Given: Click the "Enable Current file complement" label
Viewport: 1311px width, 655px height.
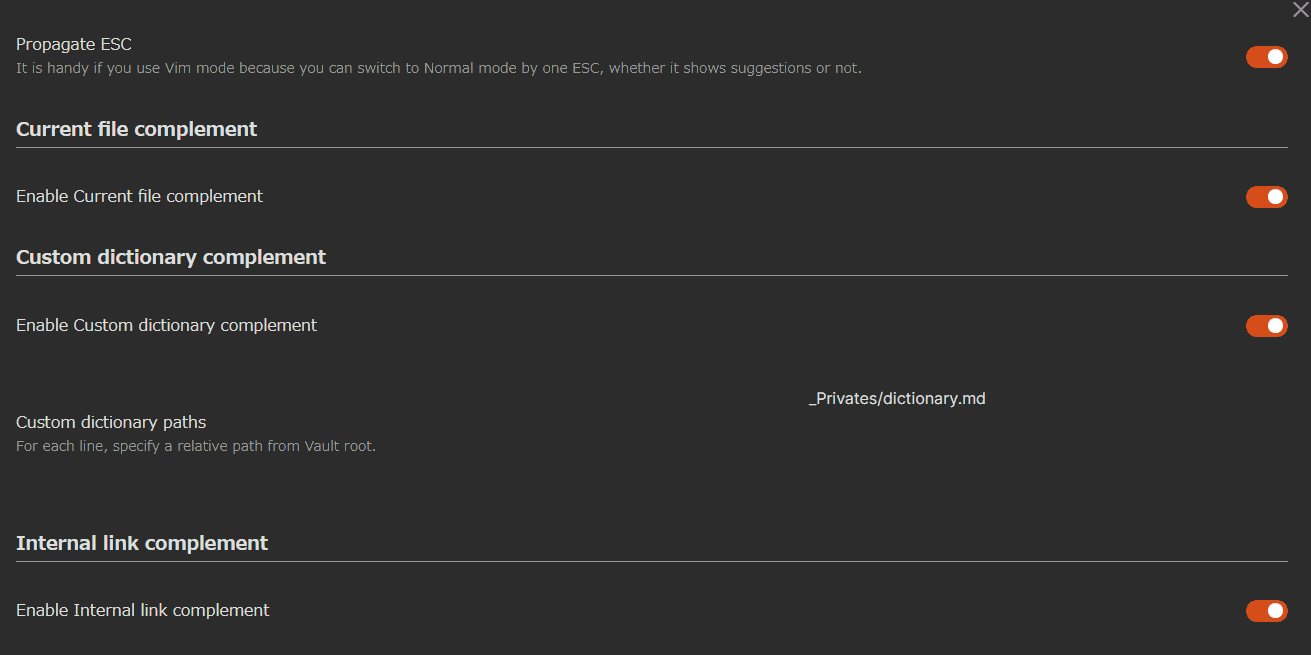Looking at the screenshot, I should tap(139, 196).
